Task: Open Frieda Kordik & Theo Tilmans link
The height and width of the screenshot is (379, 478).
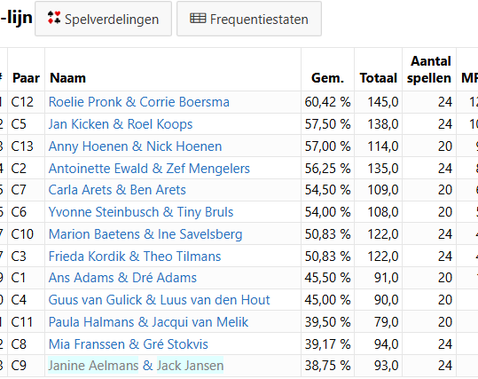Action: pos(135,256)
